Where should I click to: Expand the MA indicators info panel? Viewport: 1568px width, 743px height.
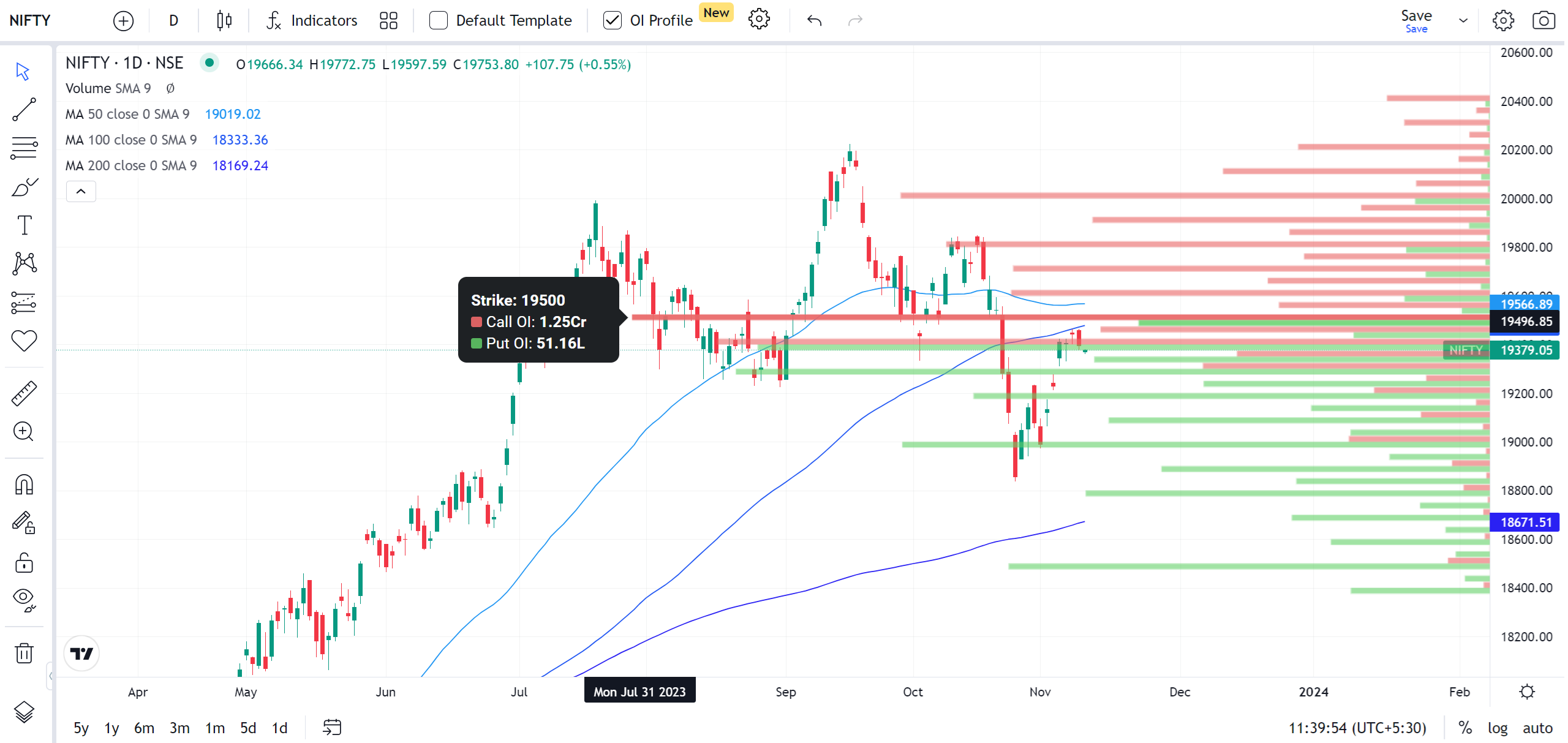pos(80,190)
